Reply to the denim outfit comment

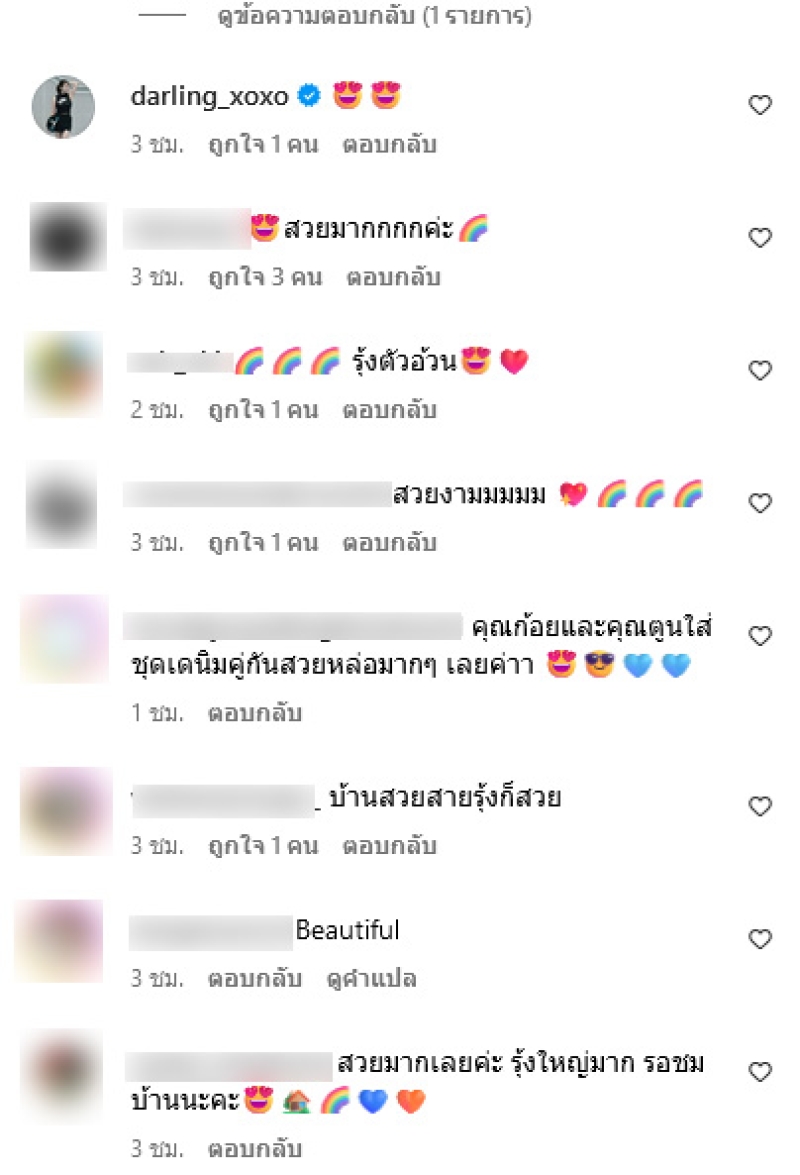[255, 713]
